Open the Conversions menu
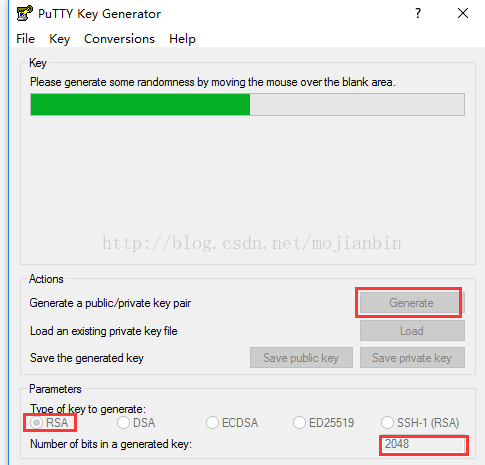Viewport: 485px width, 465px height. click(119, 39)
